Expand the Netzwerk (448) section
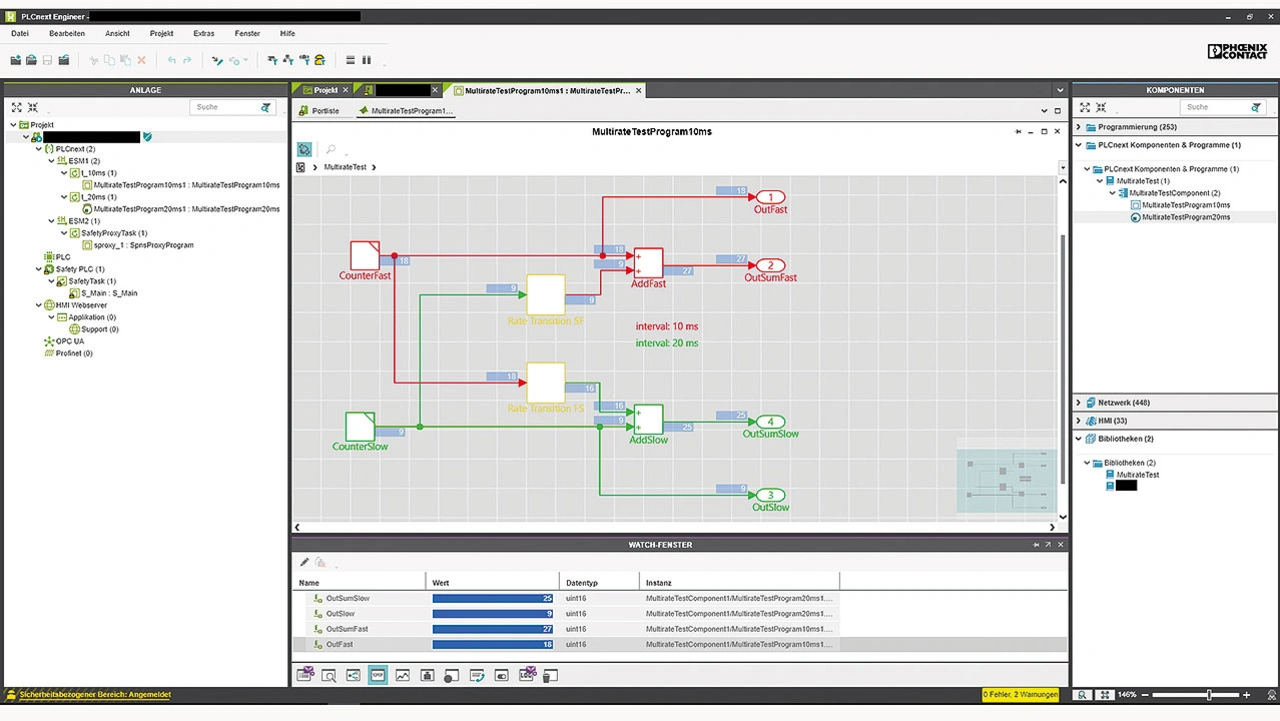The width and height of the screenshot is (1280, 721). tap(1080, 402)
